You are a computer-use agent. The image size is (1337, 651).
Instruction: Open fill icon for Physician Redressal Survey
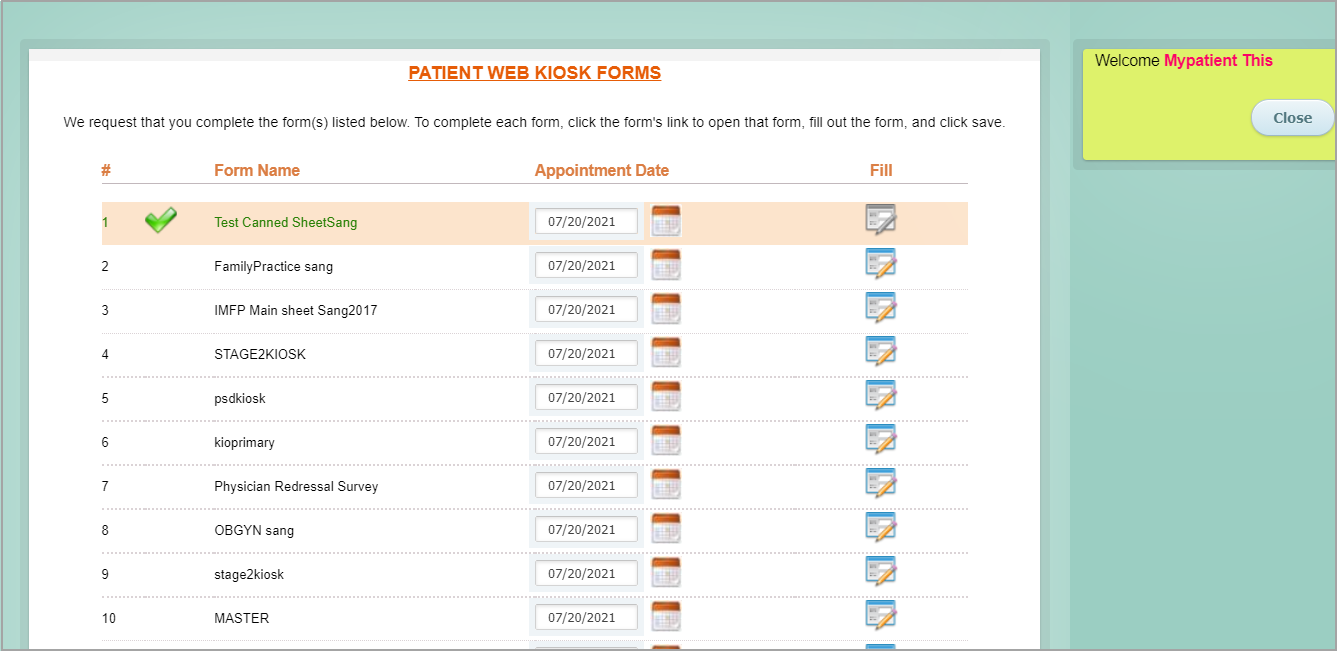click(880, 484)
